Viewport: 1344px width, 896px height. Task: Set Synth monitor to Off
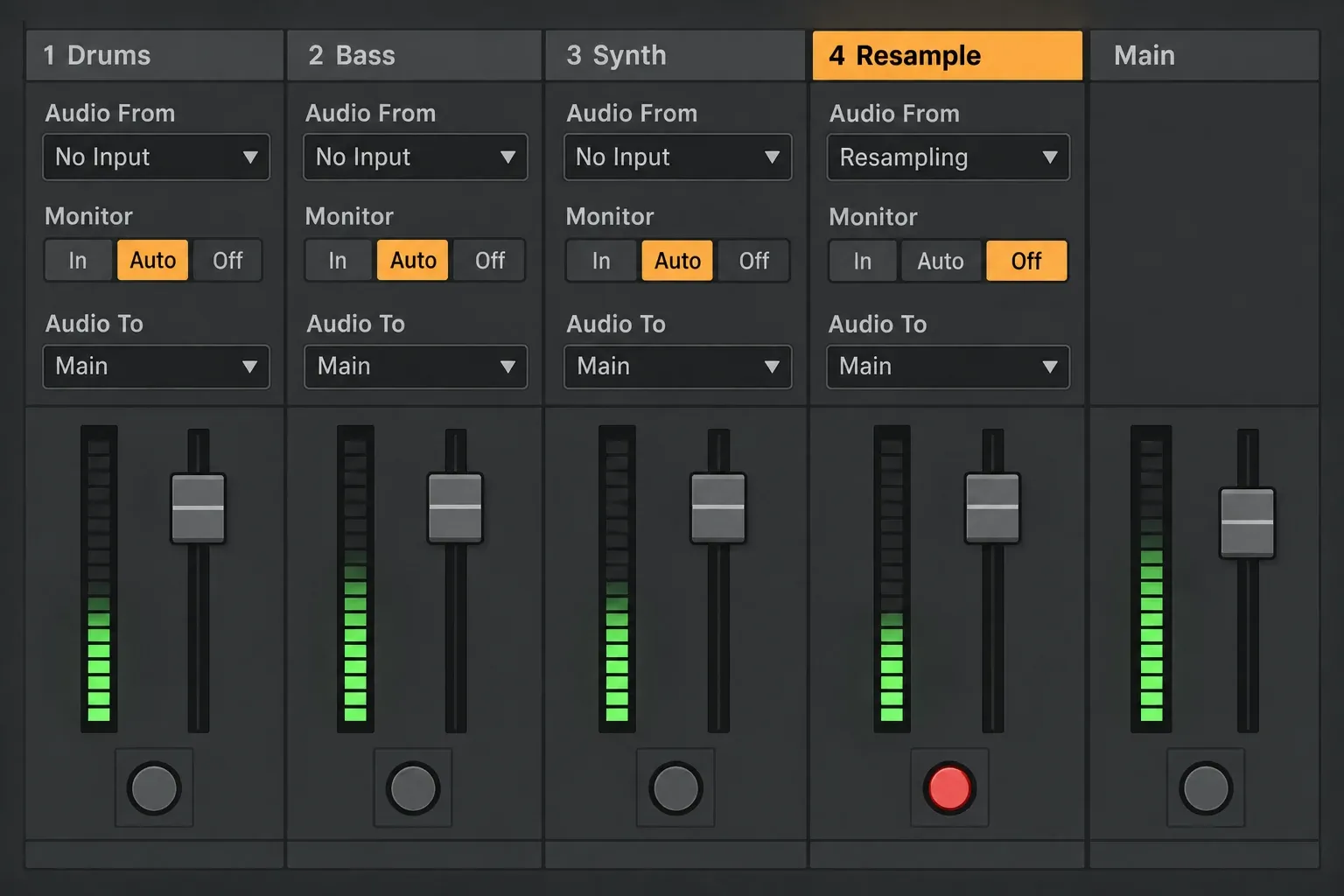754,261
